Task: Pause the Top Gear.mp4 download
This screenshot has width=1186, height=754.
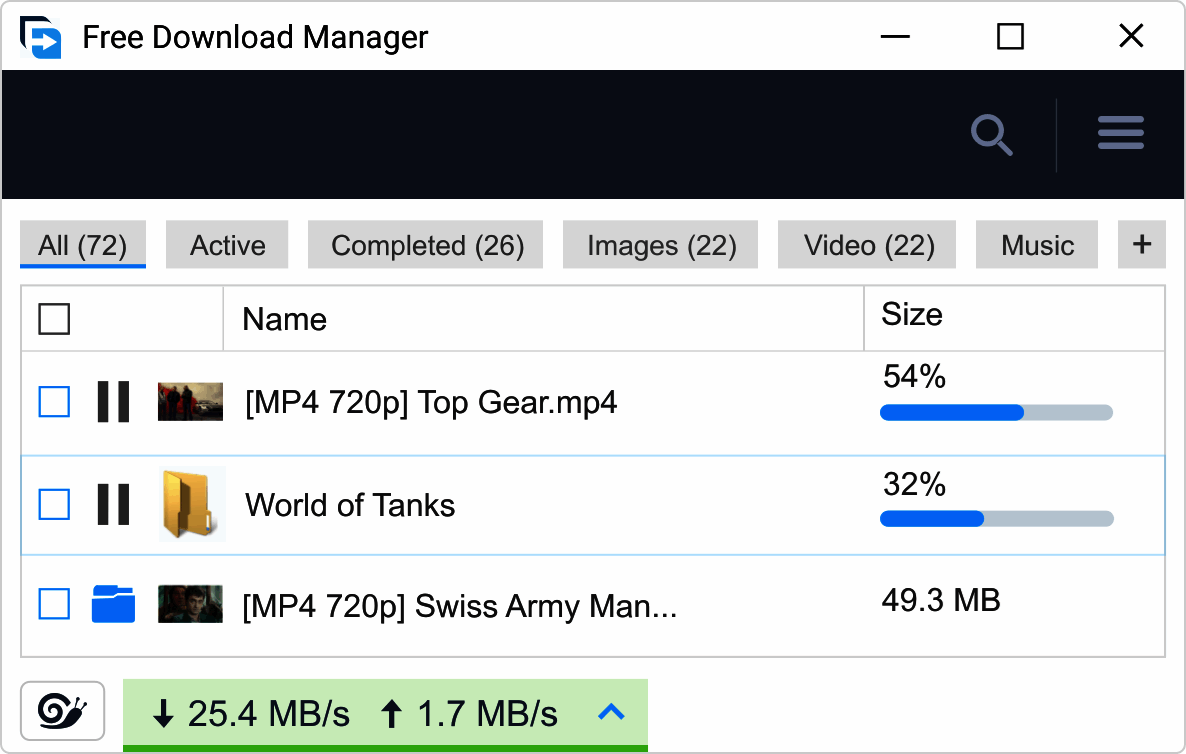Action: click(113, 402)
